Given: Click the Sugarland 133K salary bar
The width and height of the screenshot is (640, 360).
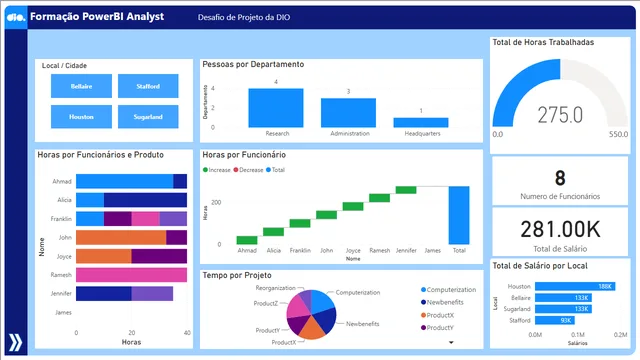Looking at the screenshot, I should click(x=563, y=309).
